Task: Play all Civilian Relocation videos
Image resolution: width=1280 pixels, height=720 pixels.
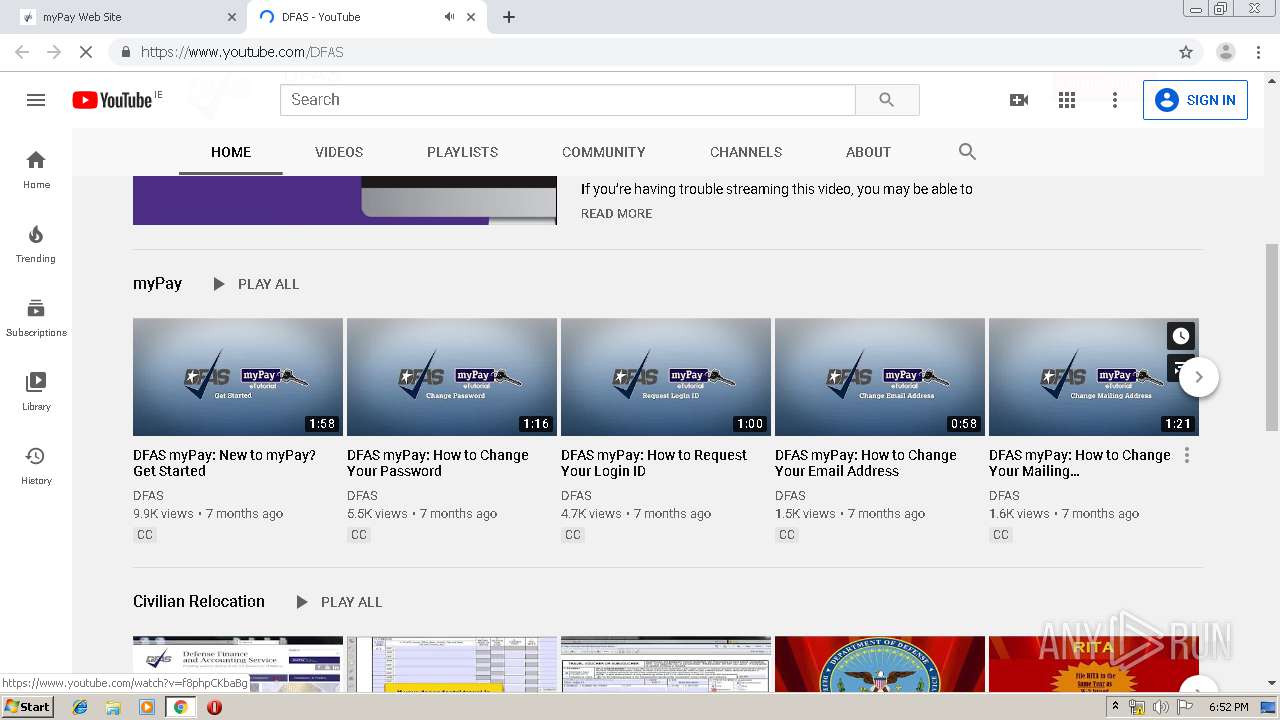Action: 338,602
